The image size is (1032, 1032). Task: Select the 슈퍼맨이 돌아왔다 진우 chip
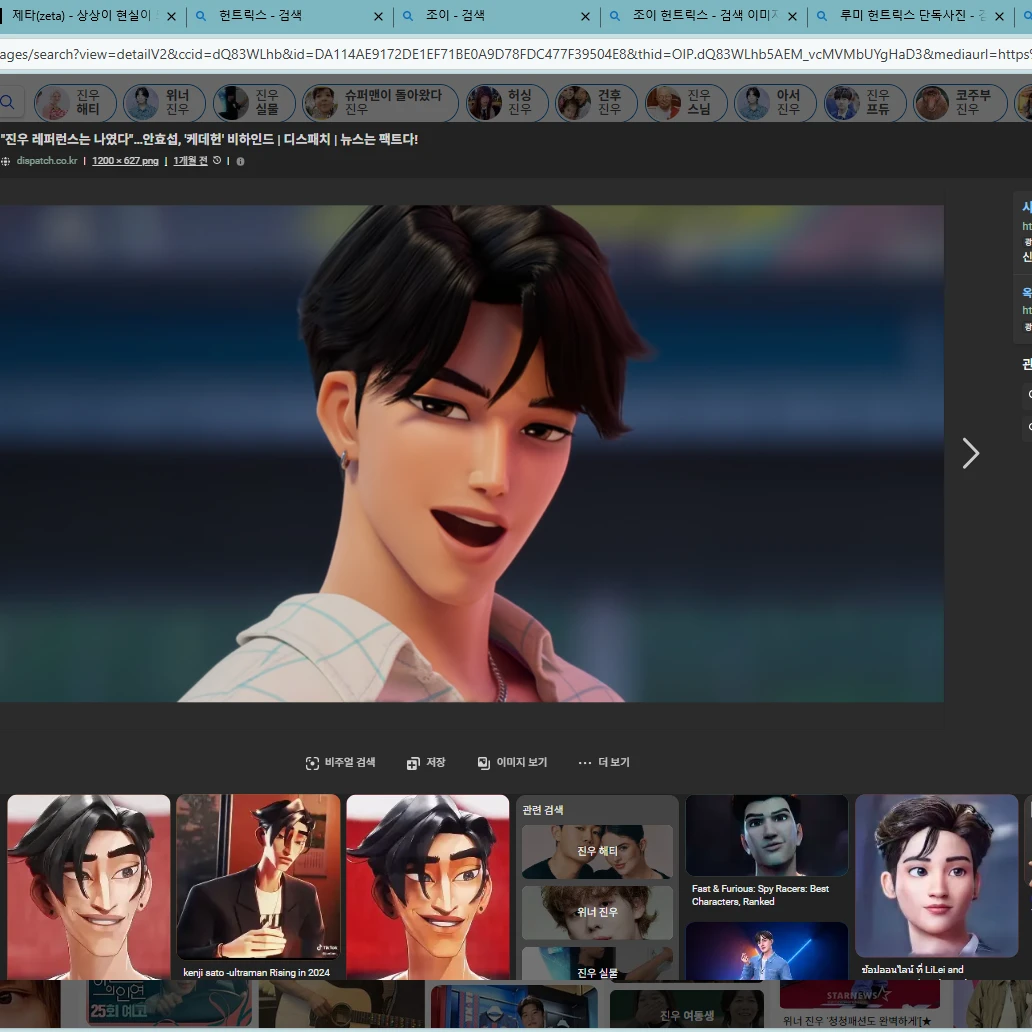coord(380,103)
